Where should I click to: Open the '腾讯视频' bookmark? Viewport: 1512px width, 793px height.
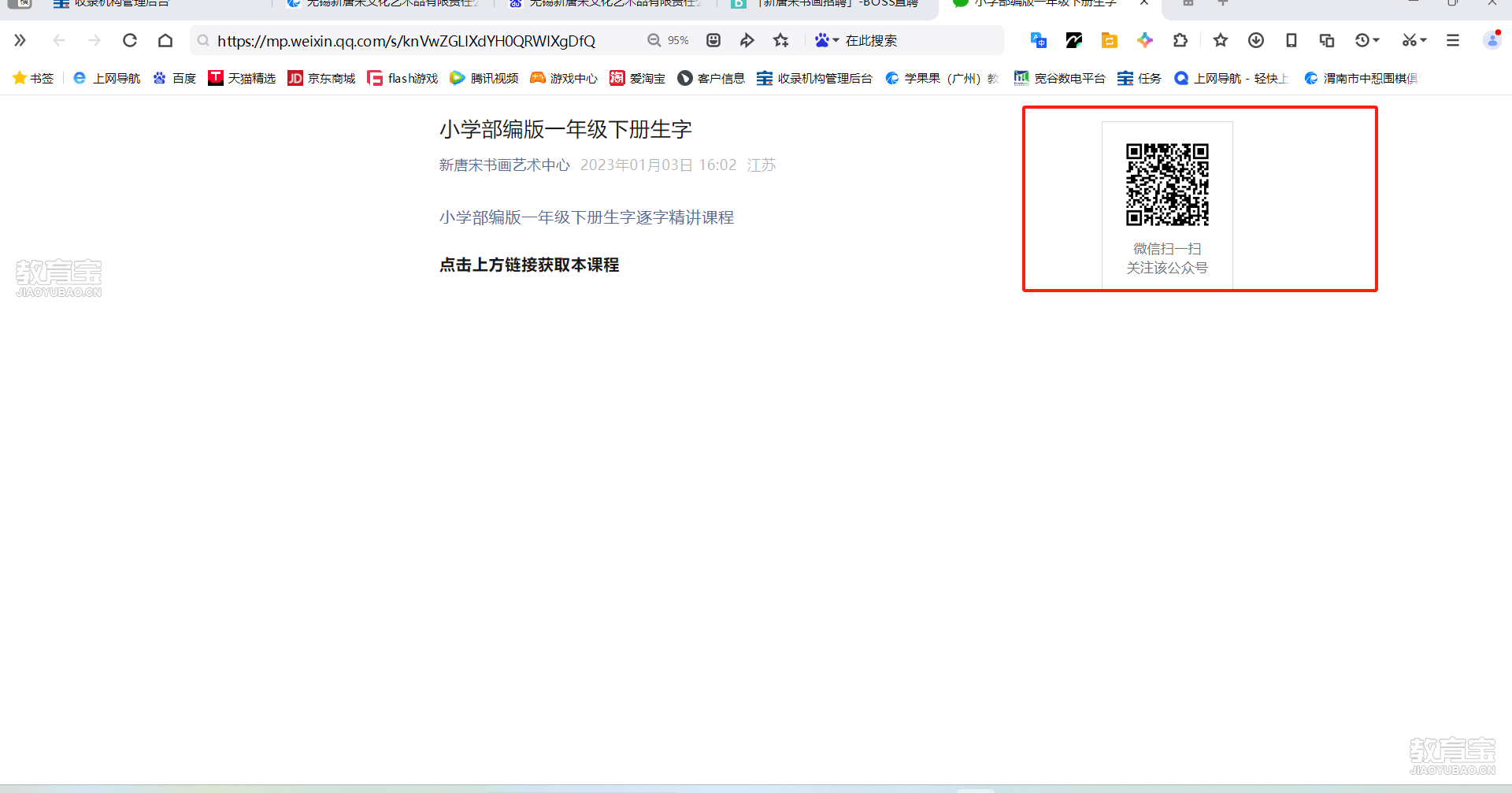click(484, 78)
